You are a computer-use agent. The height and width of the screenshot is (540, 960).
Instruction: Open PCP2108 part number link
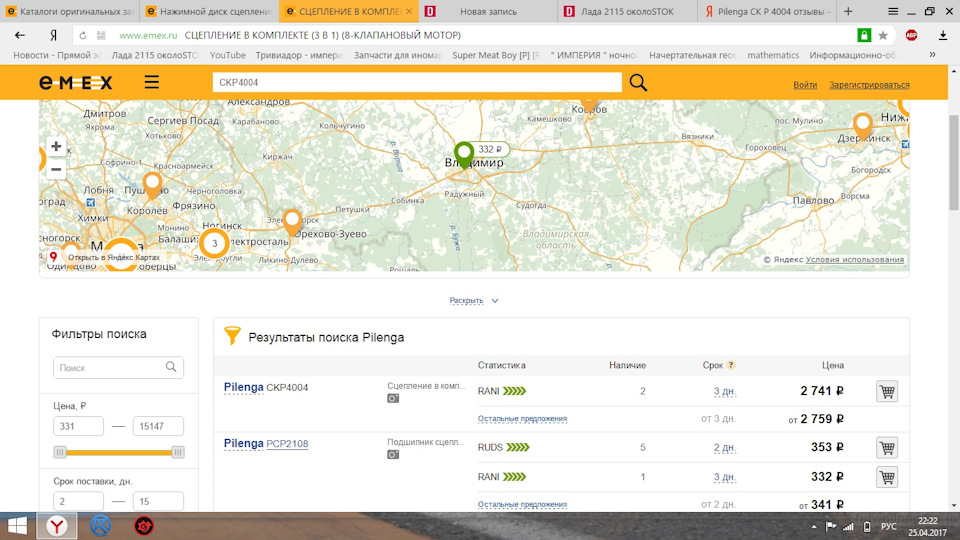[x=287, y=444]
